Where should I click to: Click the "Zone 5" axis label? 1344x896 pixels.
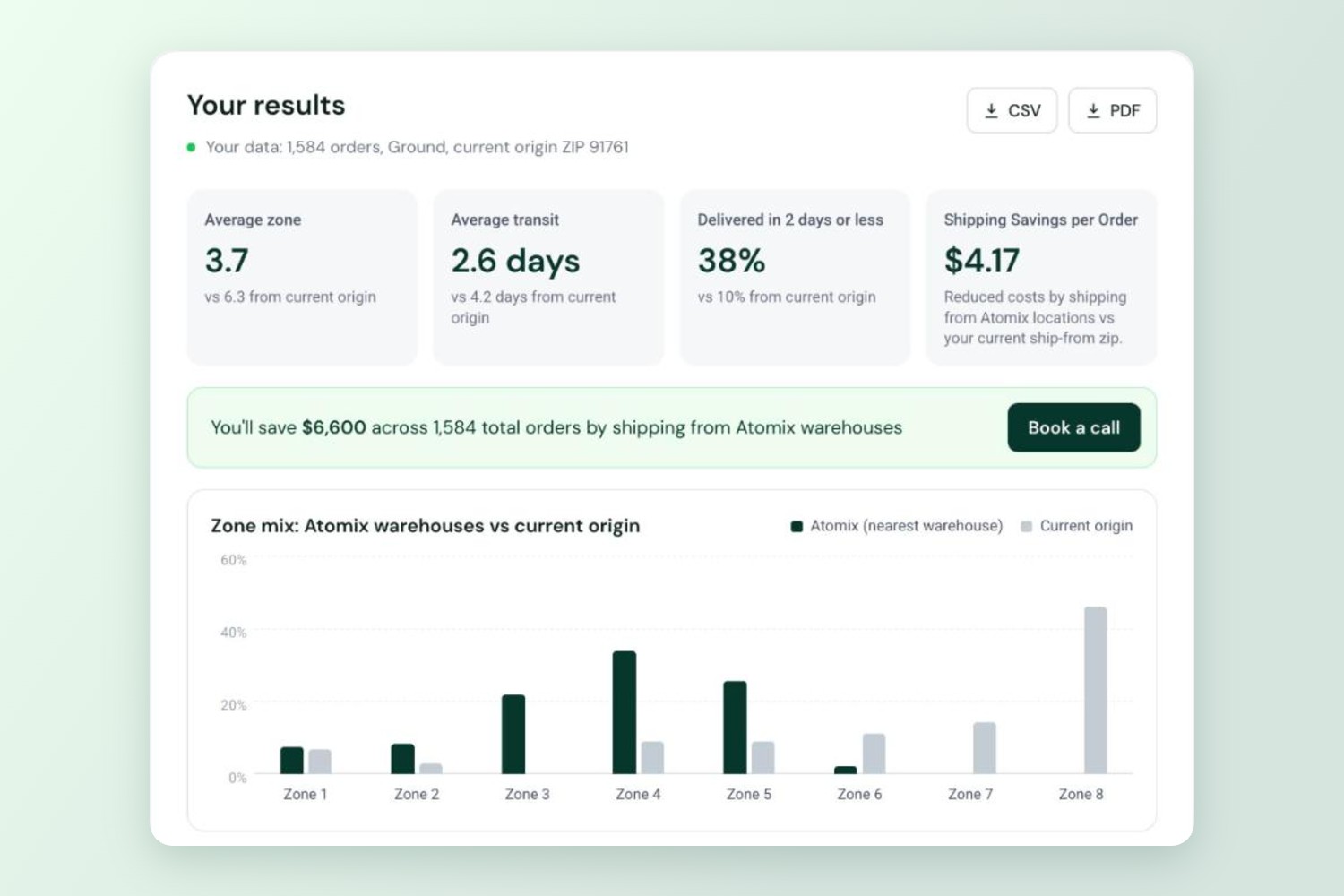pos(748,794)
